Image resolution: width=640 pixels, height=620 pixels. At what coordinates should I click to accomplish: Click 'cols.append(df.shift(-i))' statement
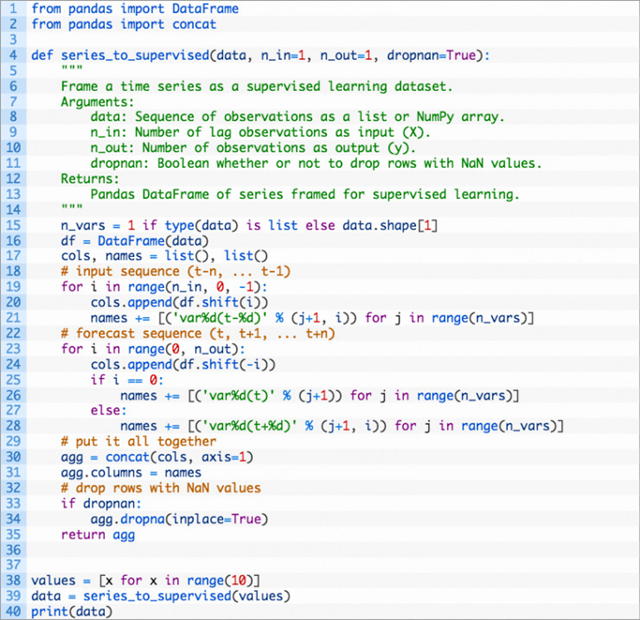click(x=183, y=365)
